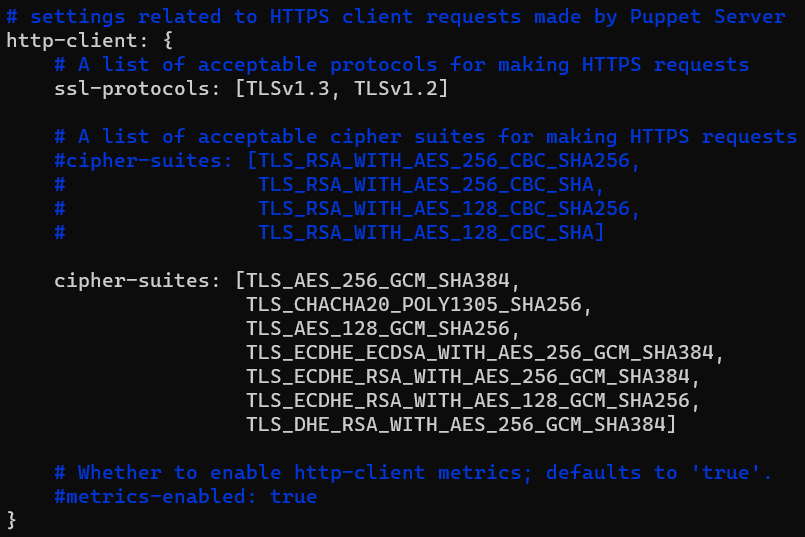Click the comment about http-client metrics
Image resolution: width=805 pixels, height=537 pixels.
[x=413, y=472]
